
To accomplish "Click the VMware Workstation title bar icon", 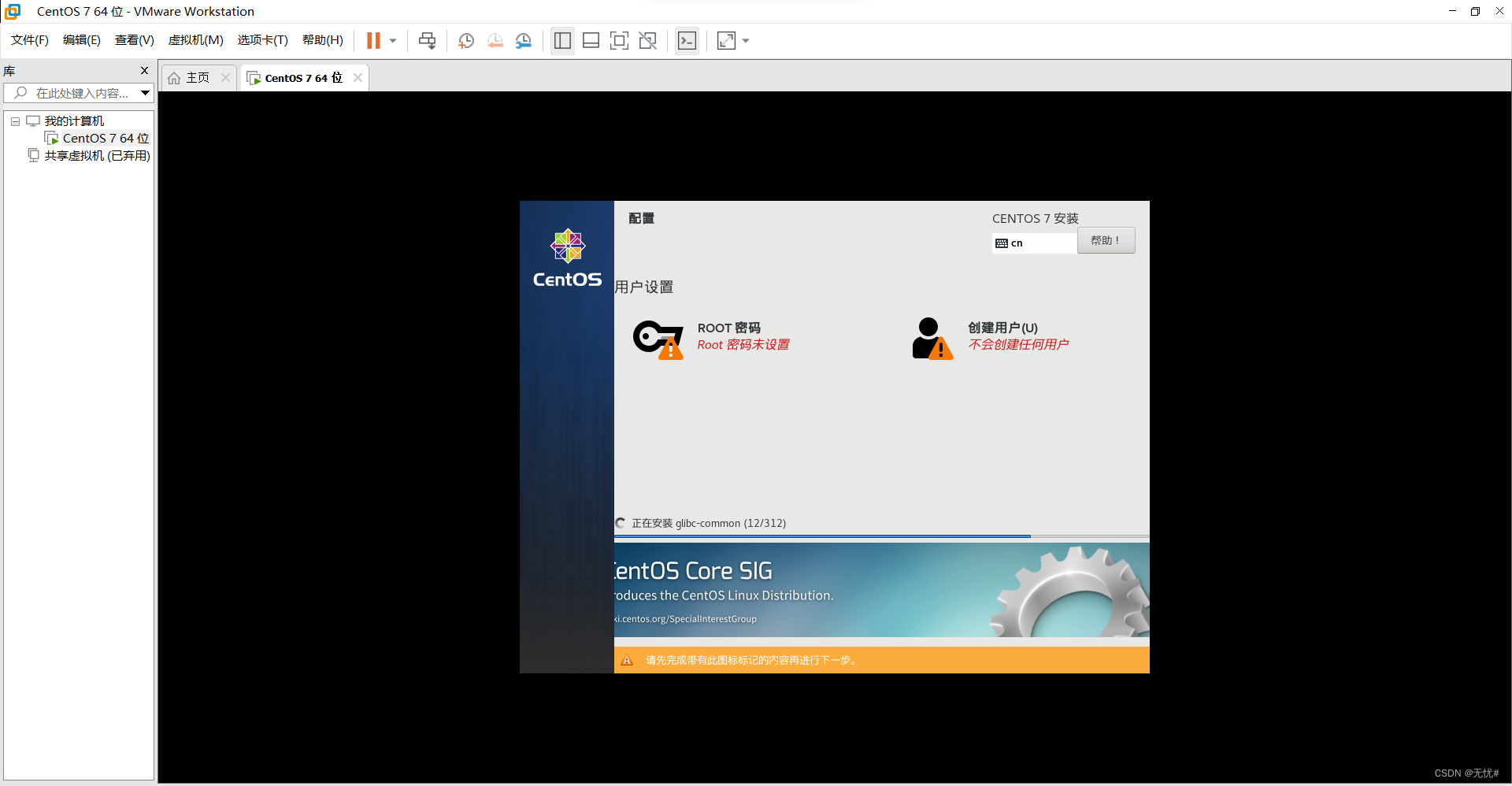I will pyautogui.click(x=13, y=11).
